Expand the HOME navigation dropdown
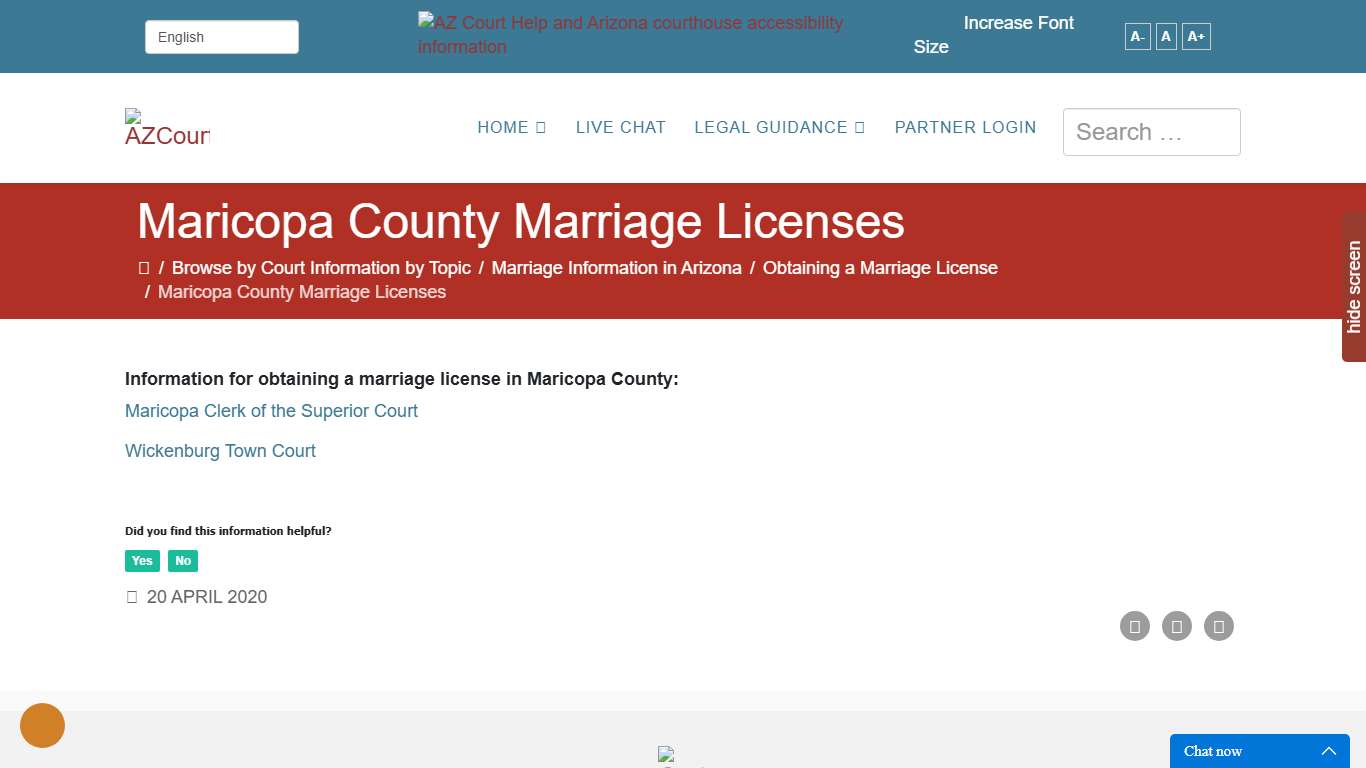The image size is (1366, 768). point(511,127)
